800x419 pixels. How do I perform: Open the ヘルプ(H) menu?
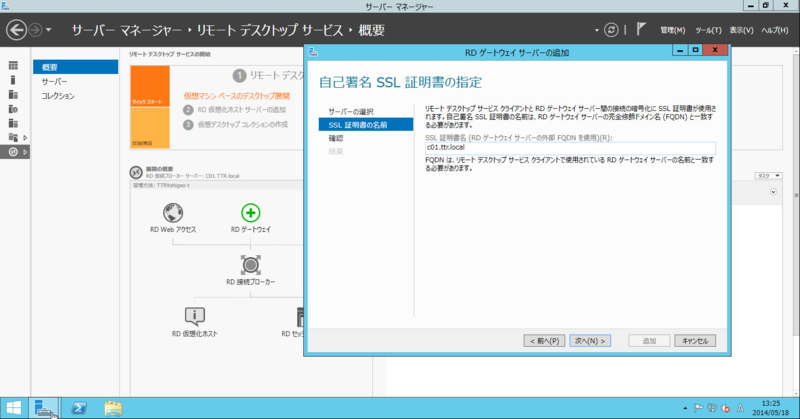coord(774,30)
